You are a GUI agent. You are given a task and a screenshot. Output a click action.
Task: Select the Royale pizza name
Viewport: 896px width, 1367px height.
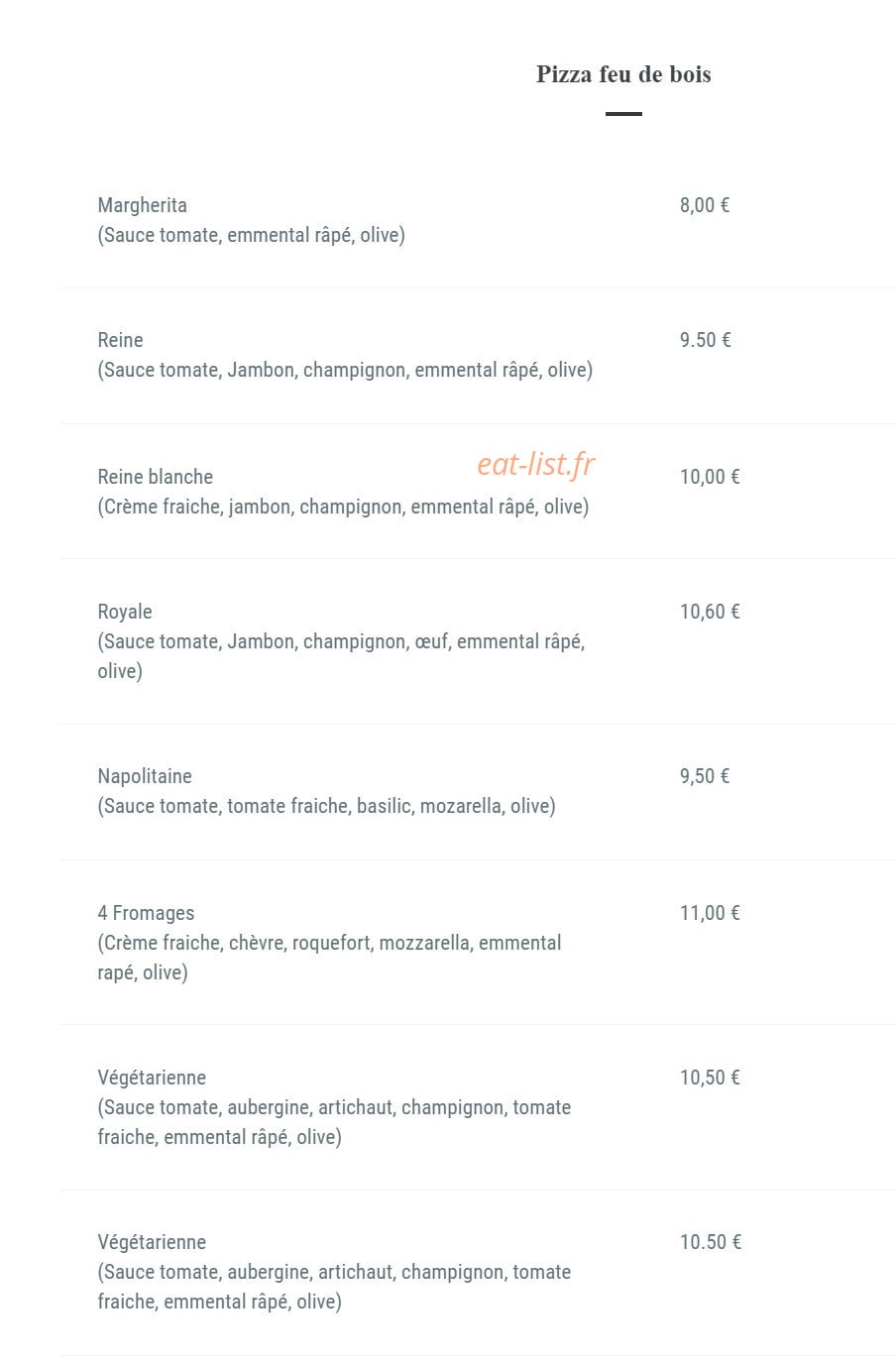coord(125,612)
